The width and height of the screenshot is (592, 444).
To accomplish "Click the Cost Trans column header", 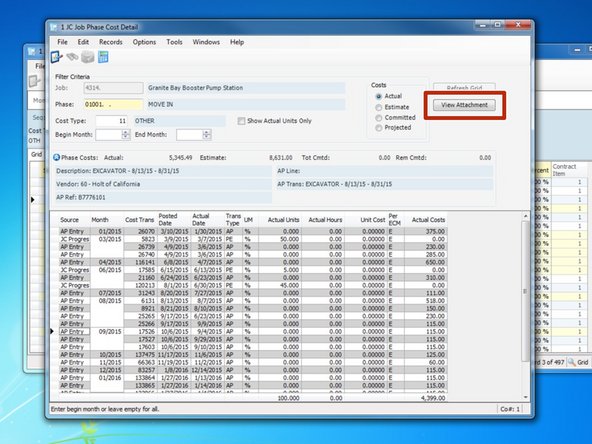I will tap(139, 220).
